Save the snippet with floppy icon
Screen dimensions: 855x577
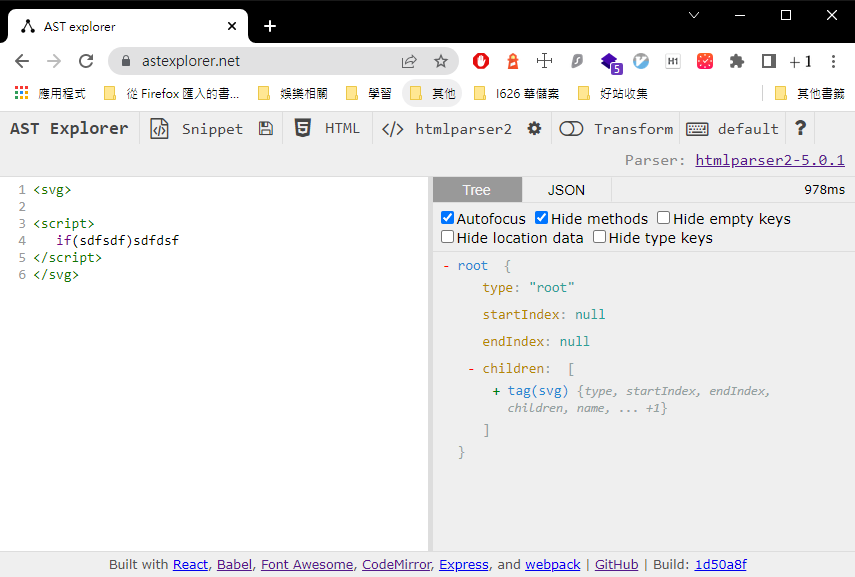coord(266,129)
